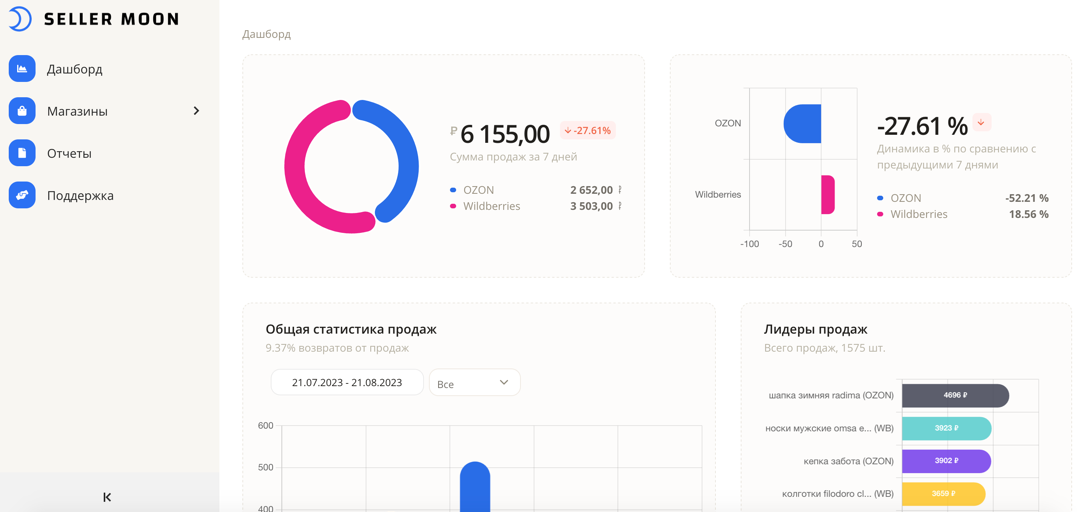Click the 3902 ₽ bar for кепка забота

946,461
